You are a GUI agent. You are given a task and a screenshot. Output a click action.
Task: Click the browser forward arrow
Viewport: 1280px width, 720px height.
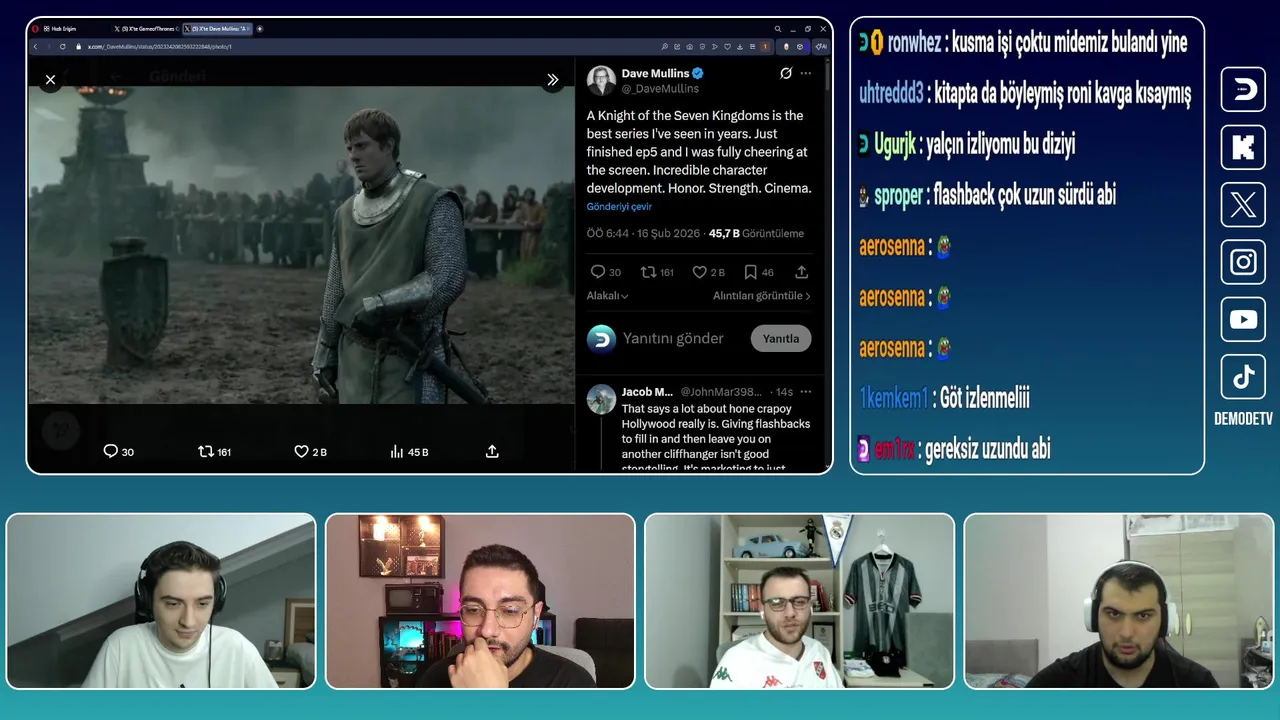click(x=49, y=46)
